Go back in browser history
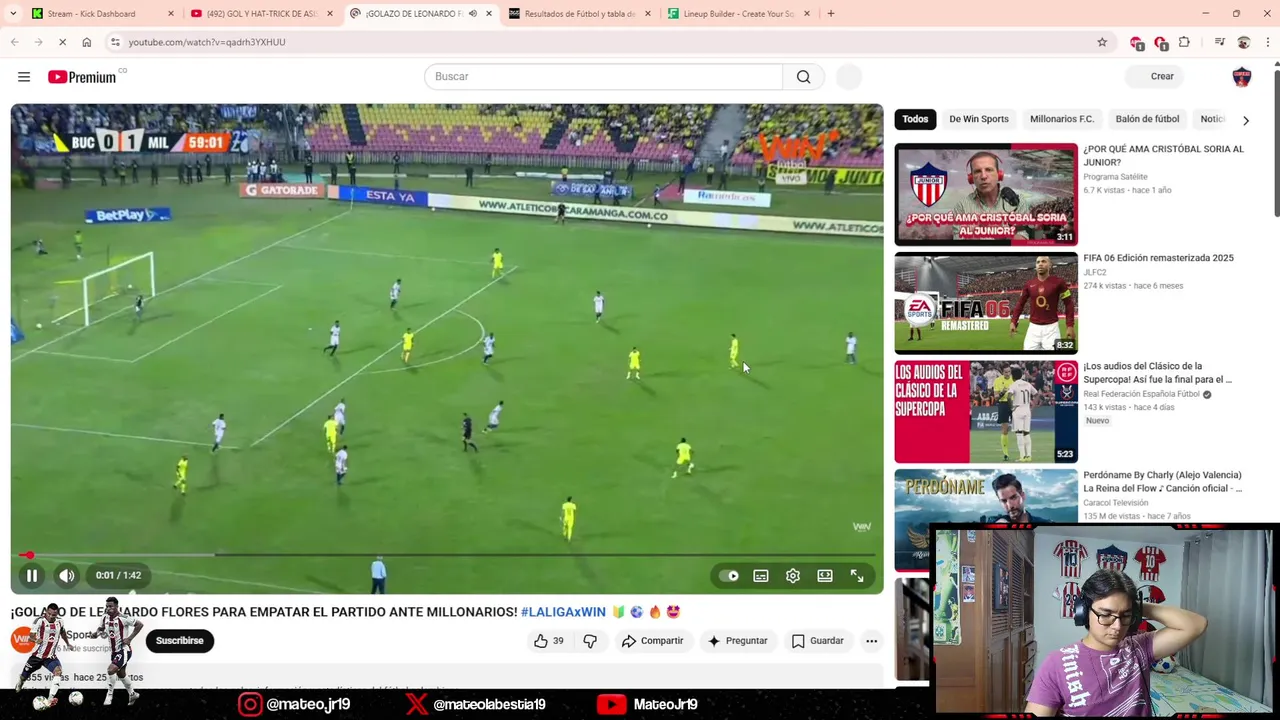Screen dimensions: 1280x720 click(14, 42)
